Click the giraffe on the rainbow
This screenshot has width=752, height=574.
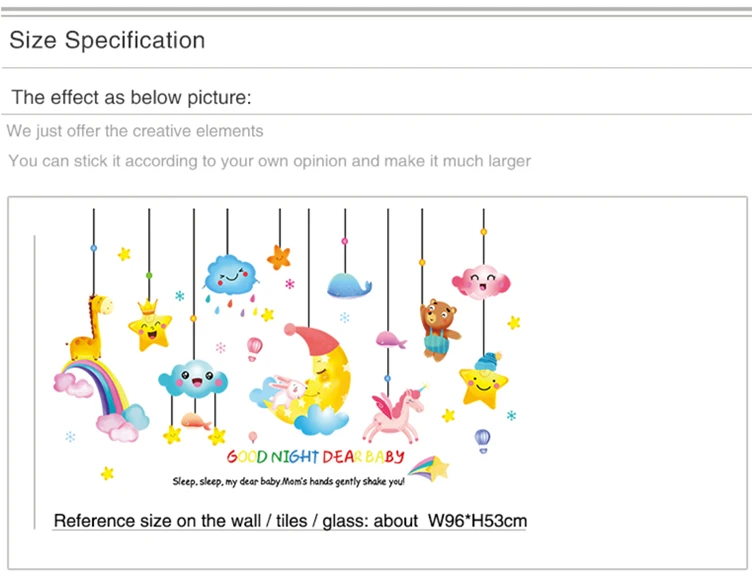(x=90, y=328)
